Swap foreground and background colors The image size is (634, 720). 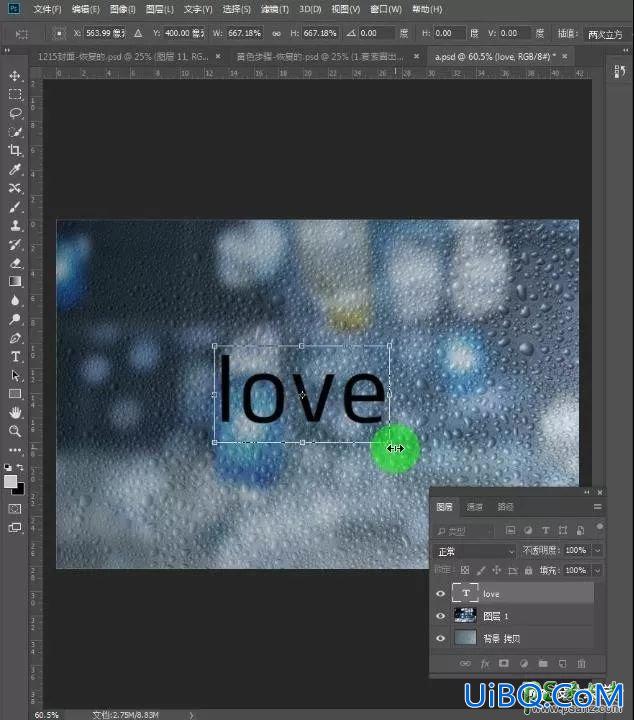coord(20,467)
